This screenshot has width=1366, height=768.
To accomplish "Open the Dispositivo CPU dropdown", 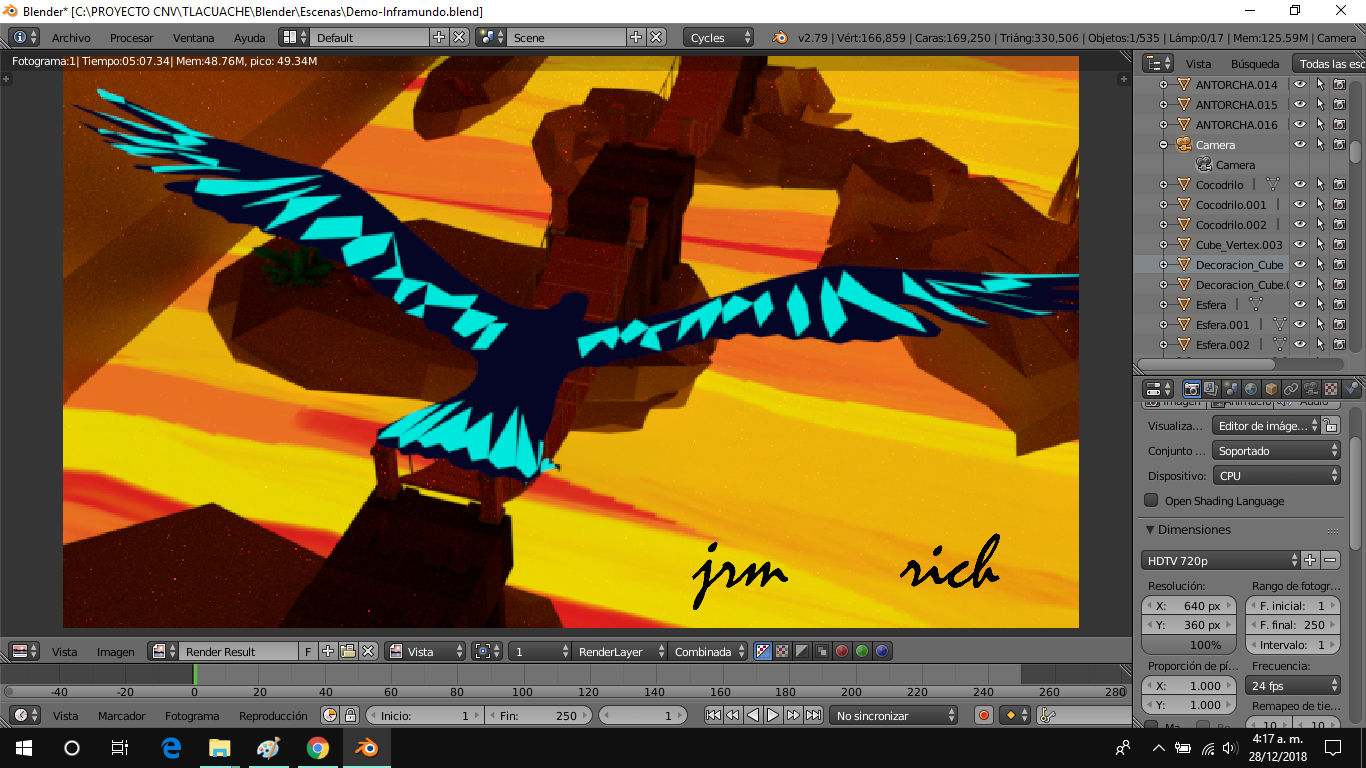I will (1276, 476).
